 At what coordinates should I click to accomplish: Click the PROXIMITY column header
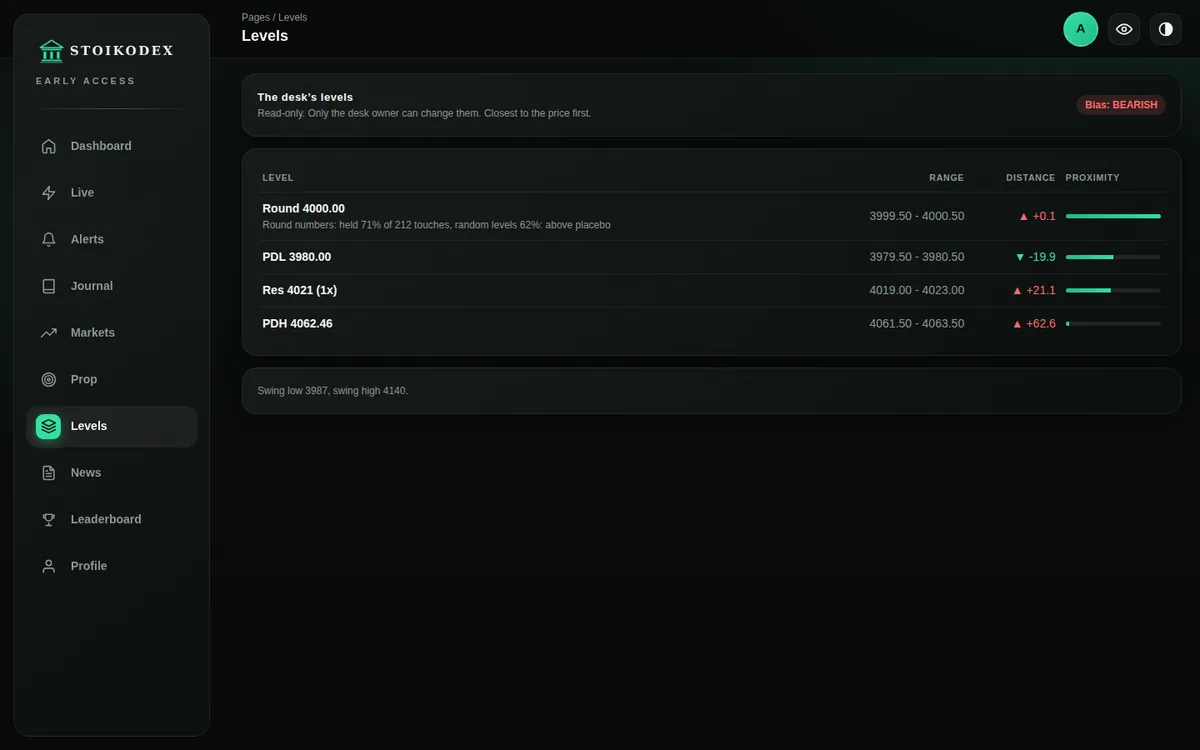(1092, 178)
